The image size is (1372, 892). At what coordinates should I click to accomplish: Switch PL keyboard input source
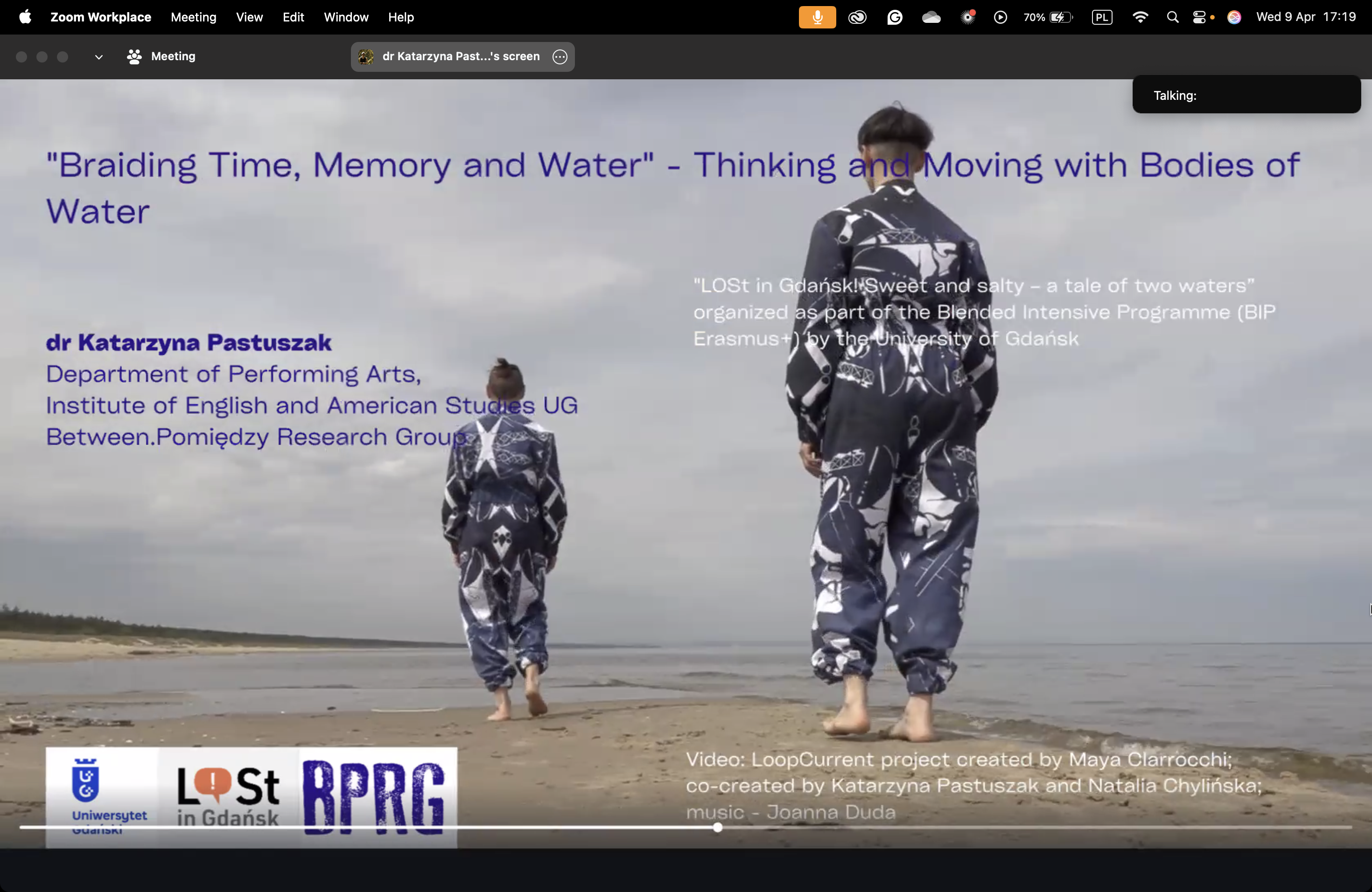(x=1102, y=17)
